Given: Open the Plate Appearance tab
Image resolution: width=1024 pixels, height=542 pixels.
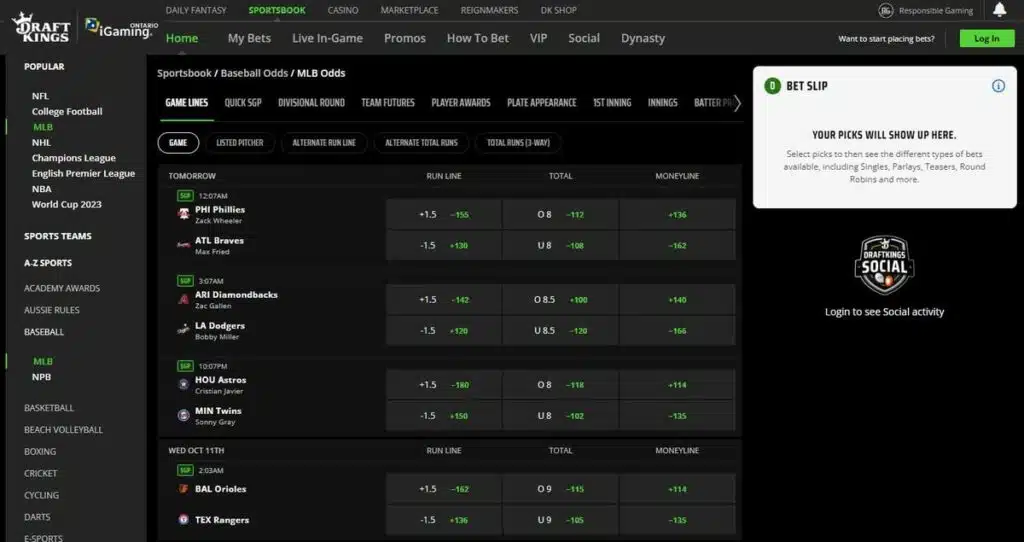Looking at the screenshot, I should click(x=541, y=103).
